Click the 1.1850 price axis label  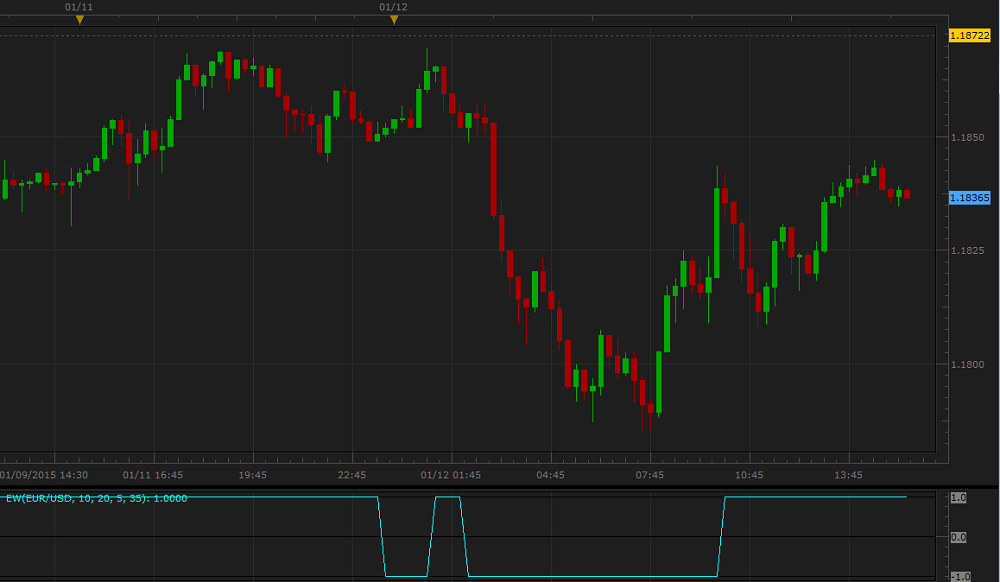(967, 137)
